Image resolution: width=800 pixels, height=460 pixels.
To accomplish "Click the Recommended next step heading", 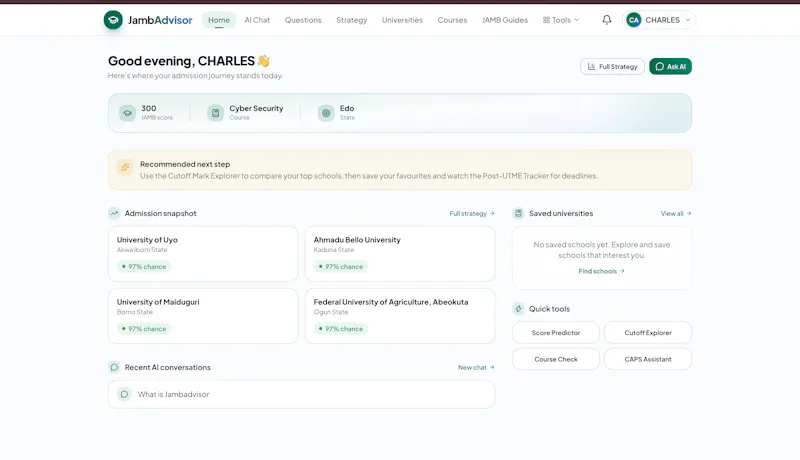I will point(185,164).
